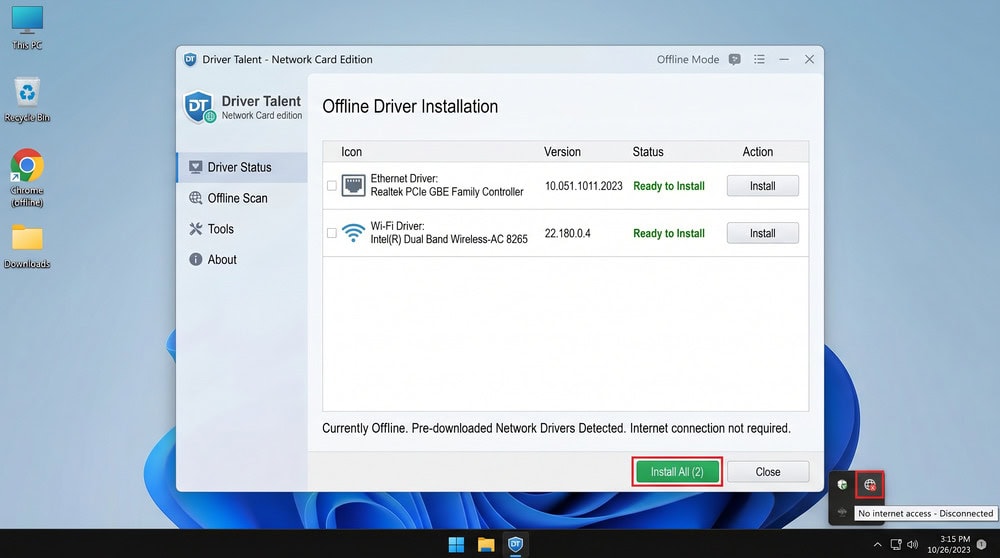Viewport: 1000px width, 558px height.
Task: Click Driver Talent taskbar icon
Action: click(515, 545)
